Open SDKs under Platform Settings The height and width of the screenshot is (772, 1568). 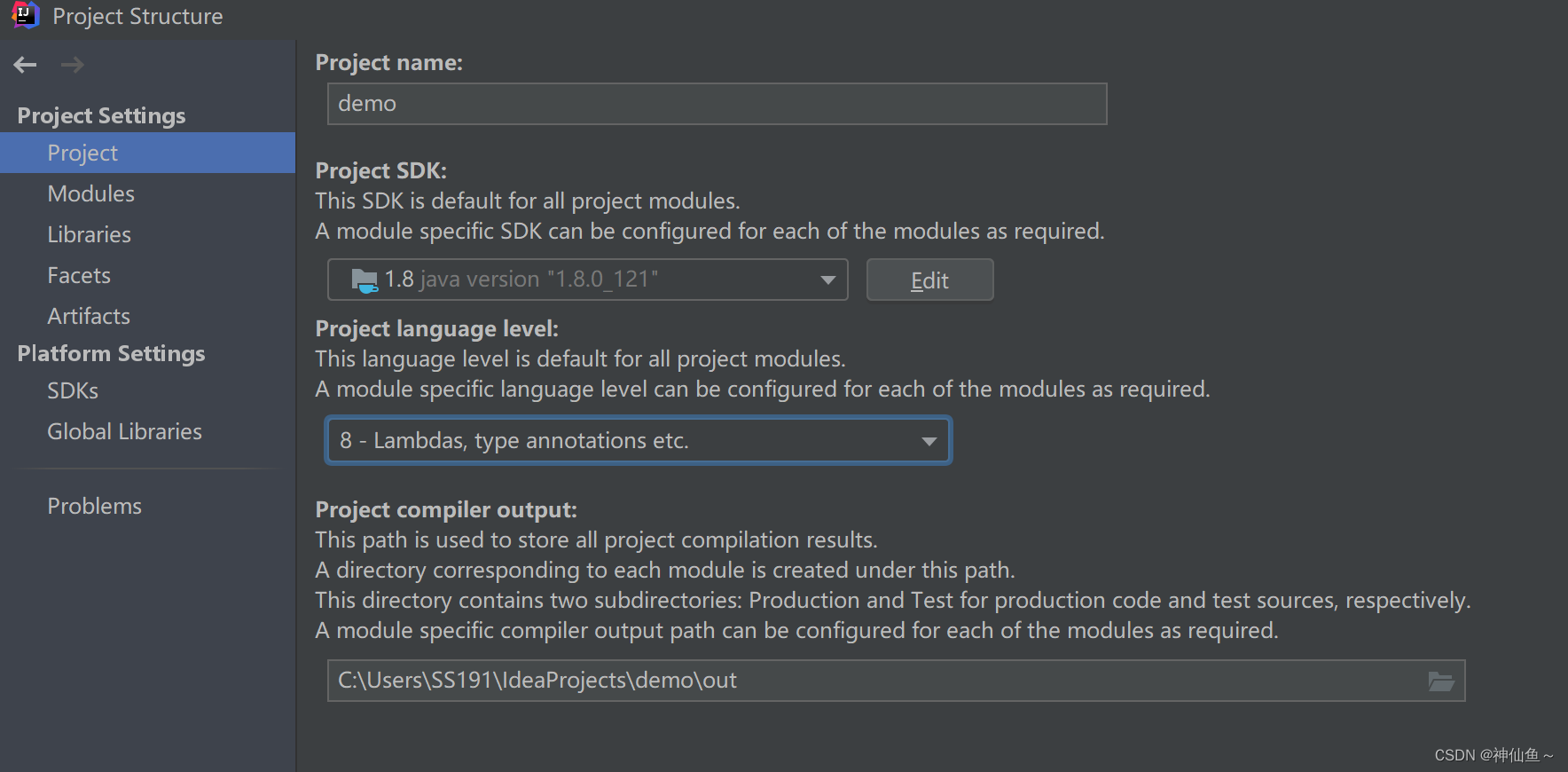(73, 391)
